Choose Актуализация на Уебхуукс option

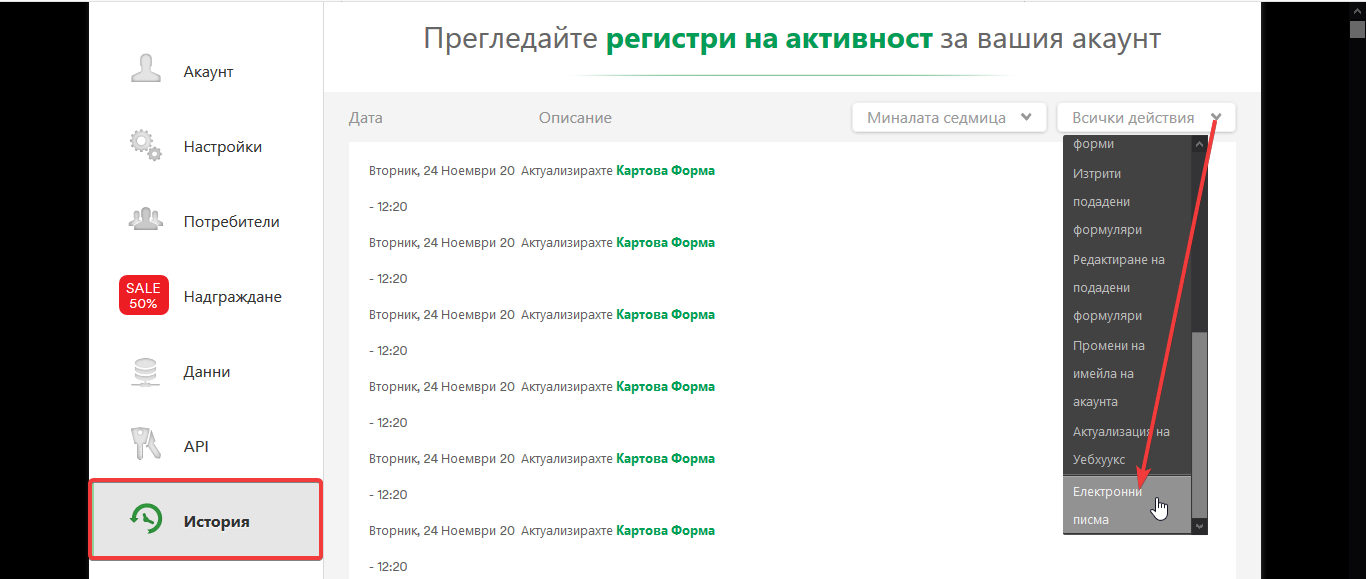[x=1120, y=445]
